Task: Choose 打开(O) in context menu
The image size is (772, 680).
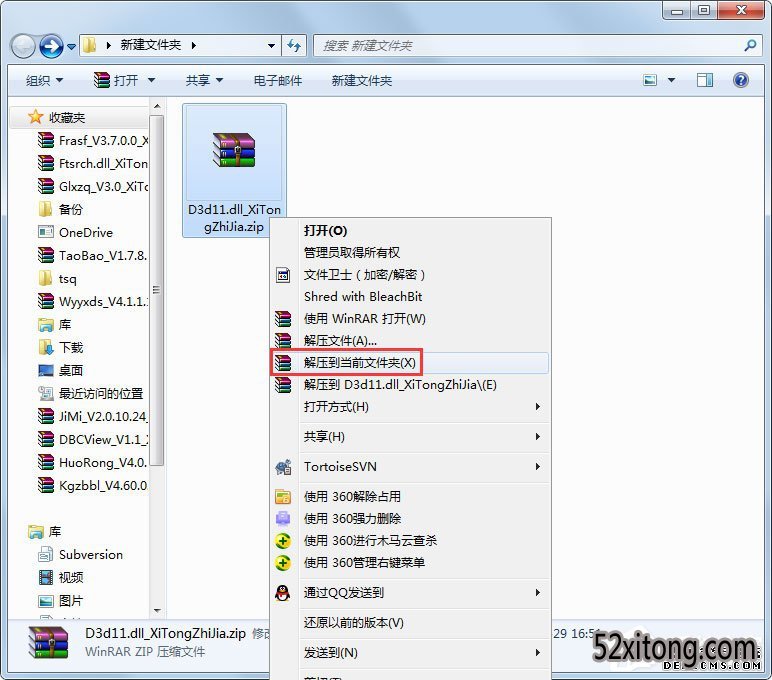Action: pos(410,230)
